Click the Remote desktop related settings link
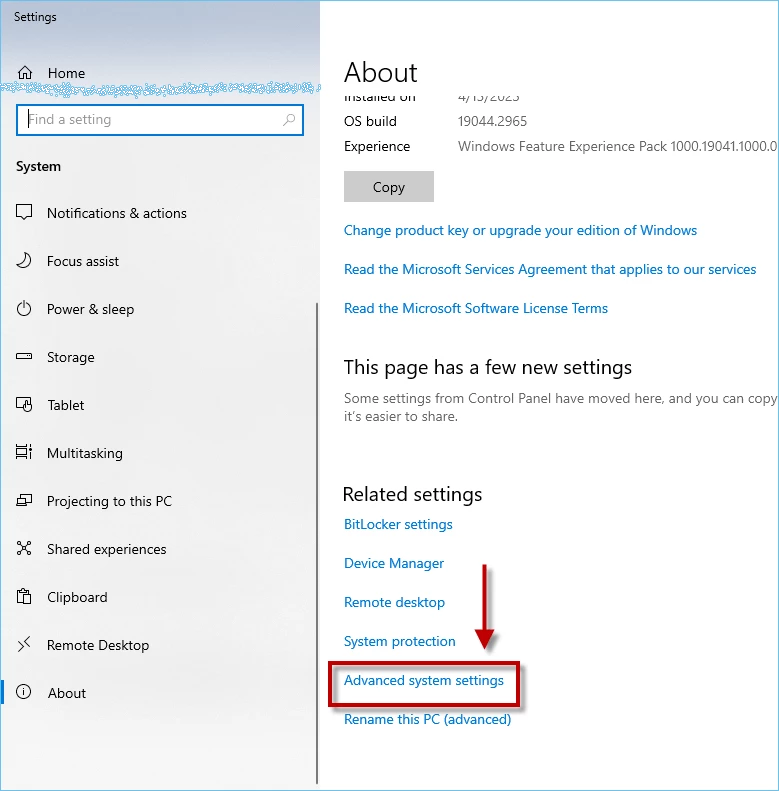The image size is (779, 791). 395,602
